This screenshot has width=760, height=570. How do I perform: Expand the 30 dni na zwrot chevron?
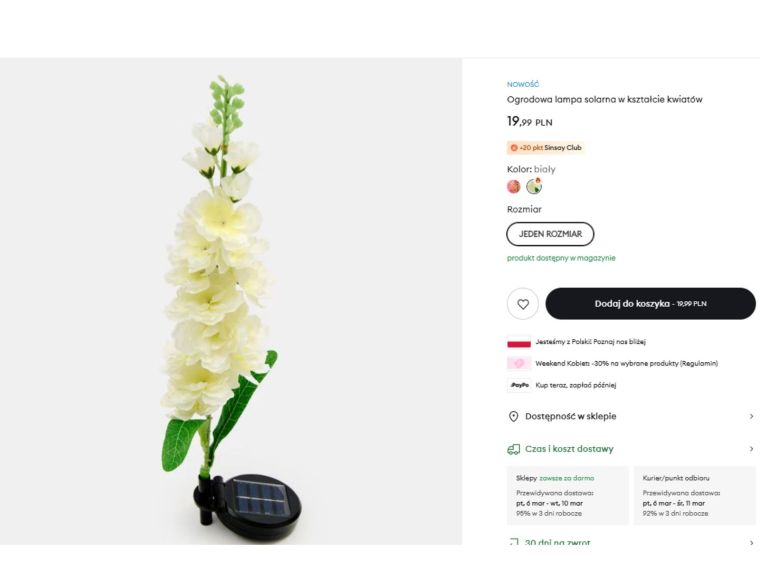coord(751,543)
